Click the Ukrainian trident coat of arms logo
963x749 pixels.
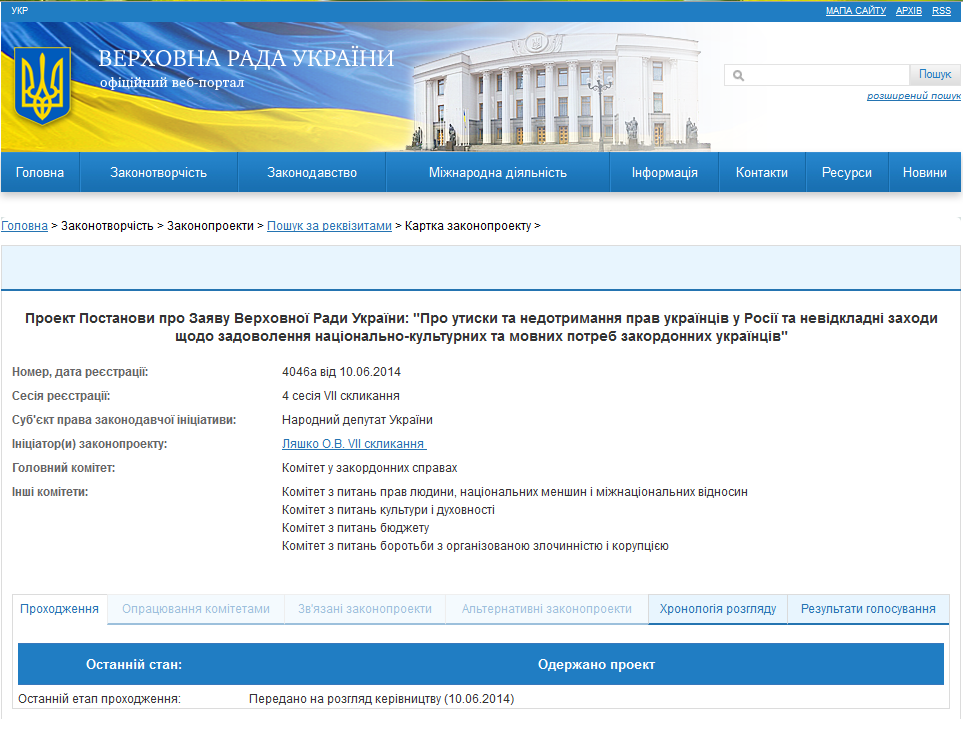click(x=42, y=86)
